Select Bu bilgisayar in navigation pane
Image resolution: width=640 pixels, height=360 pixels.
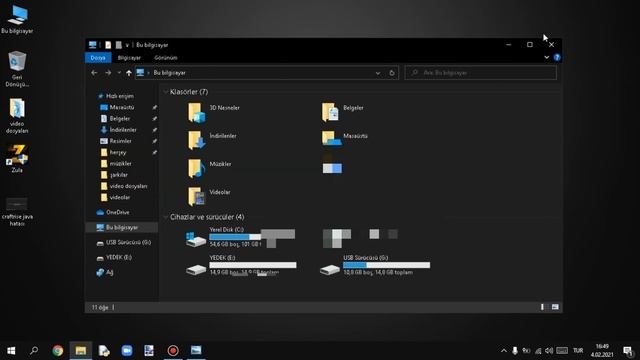point(122,227)
